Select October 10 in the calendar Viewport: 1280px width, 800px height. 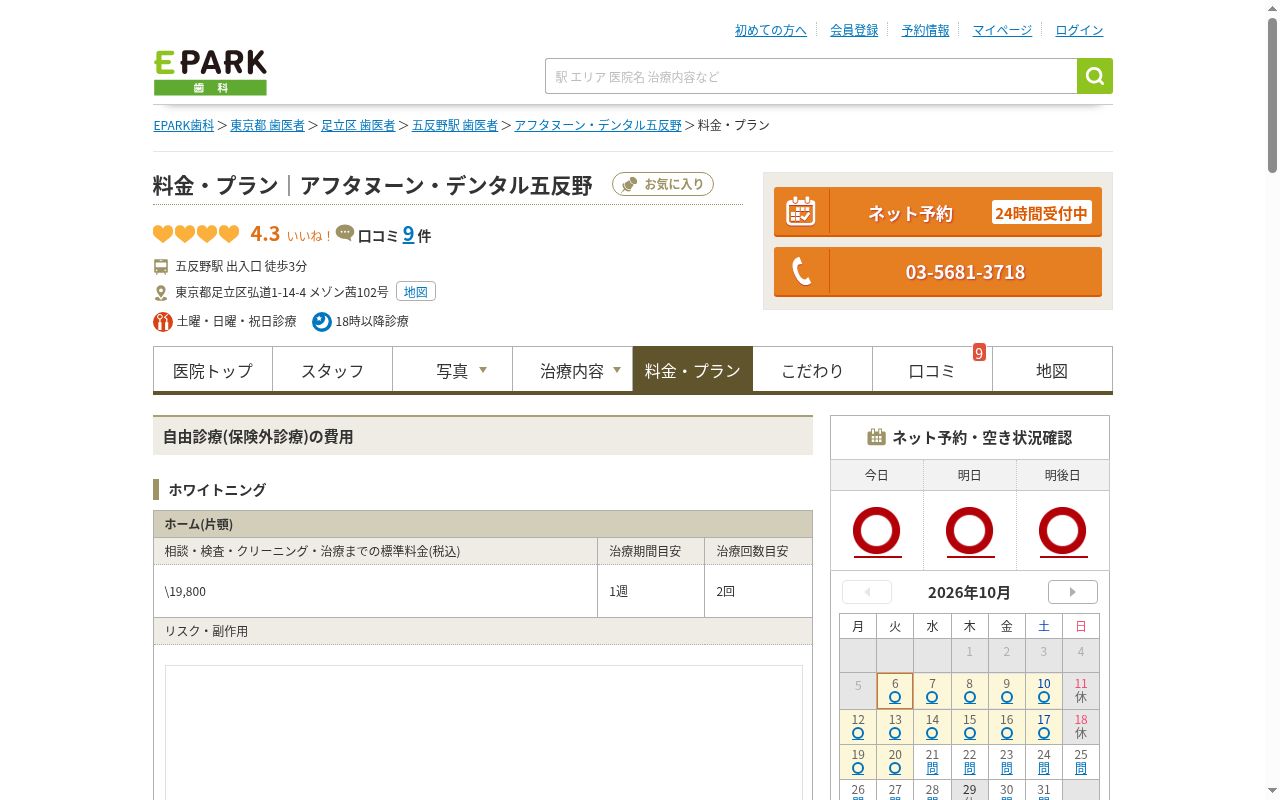(x=1044, y=691)
